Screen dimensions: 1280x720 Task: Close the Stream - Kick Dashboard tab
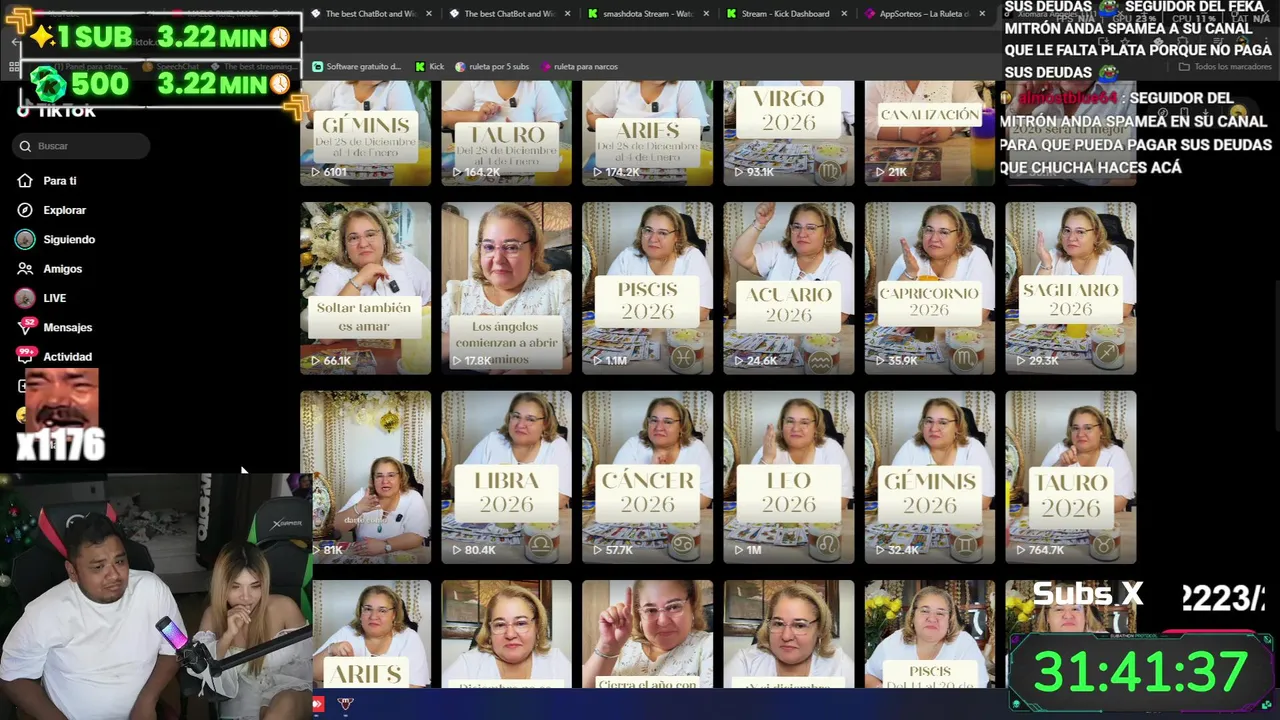[844, 14]
